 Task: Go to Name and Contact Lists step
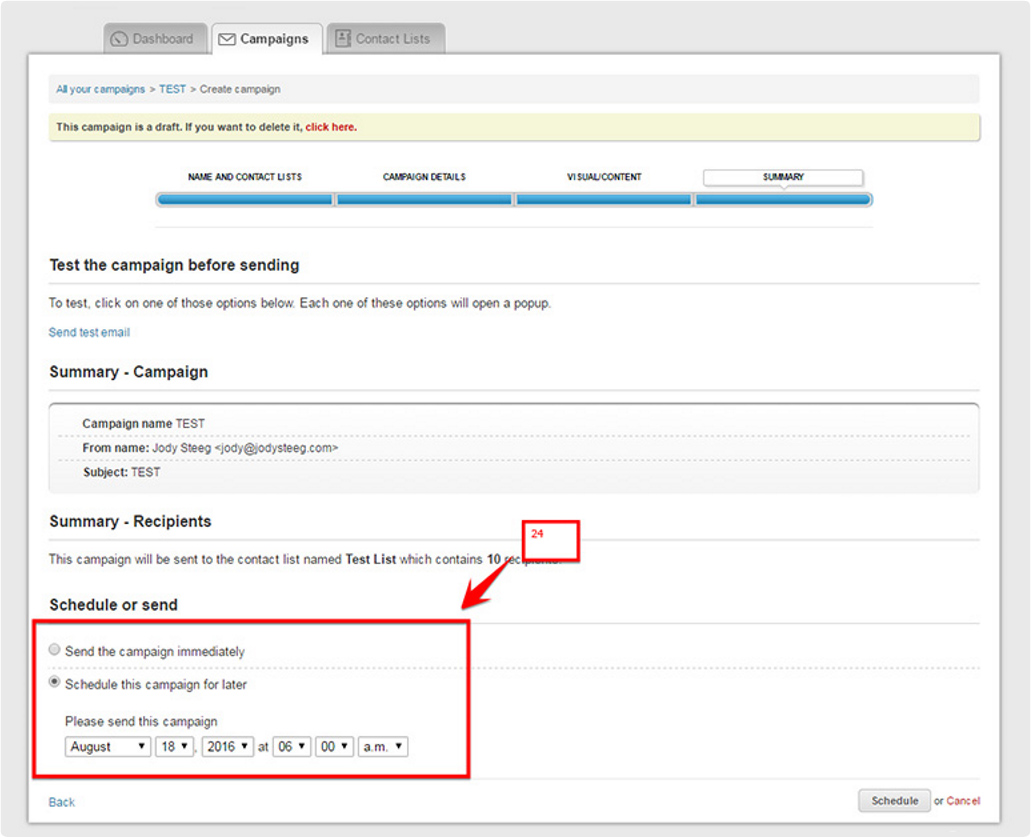[x=245, y=177]
